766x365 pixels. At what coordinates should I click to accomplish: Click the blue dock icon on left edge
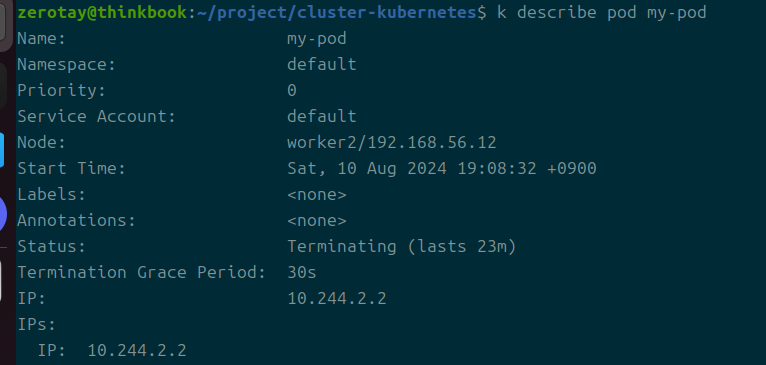tap(2, 150)
